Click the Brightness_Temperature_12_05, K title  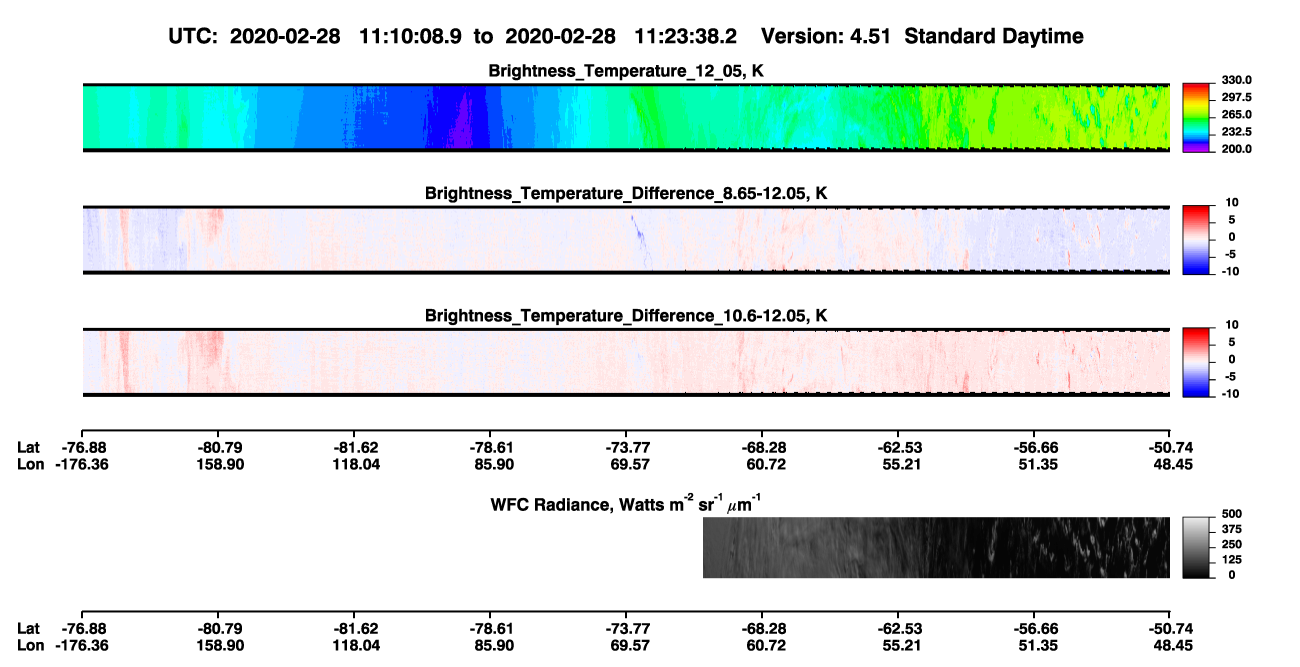pos(627,71)
